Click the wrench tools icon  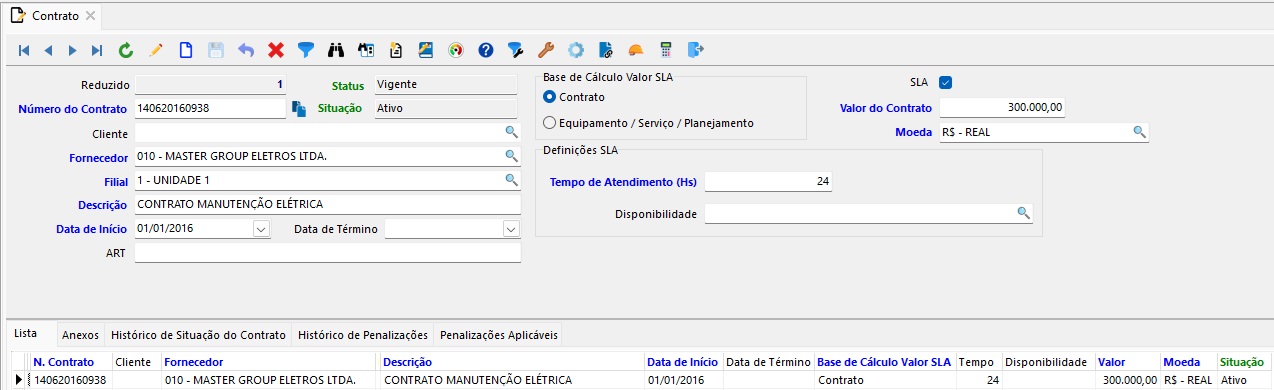point(546,49)
